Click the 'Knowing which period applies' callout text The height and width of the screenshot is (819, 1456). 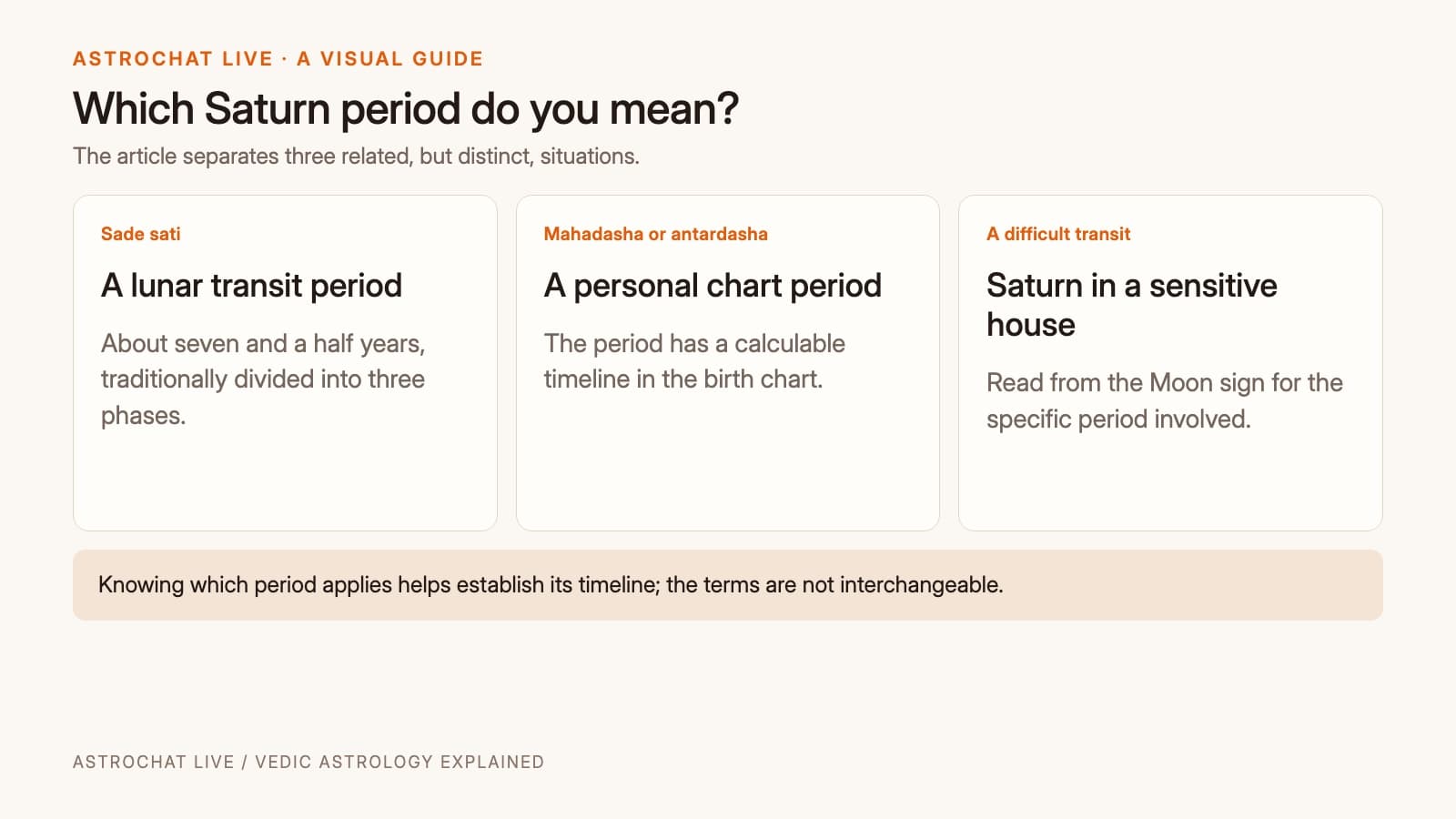point(551,585)
